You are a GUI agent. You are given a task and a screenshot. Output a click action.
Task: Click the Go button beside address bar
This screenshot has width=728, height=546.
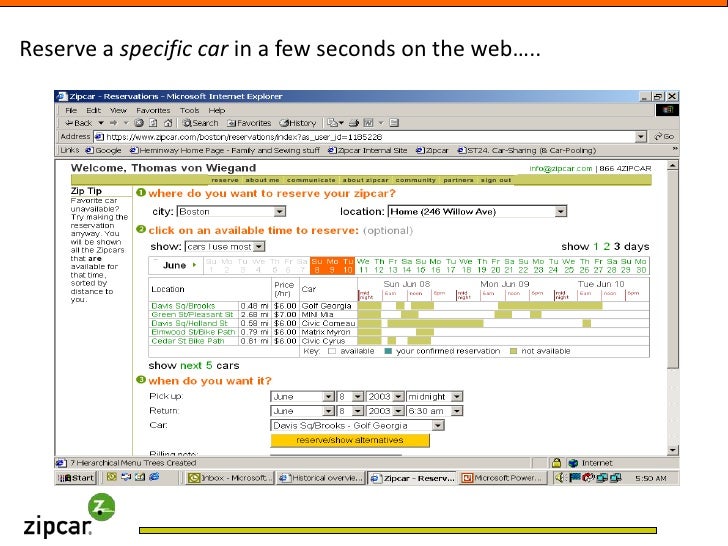click(664, 136)
